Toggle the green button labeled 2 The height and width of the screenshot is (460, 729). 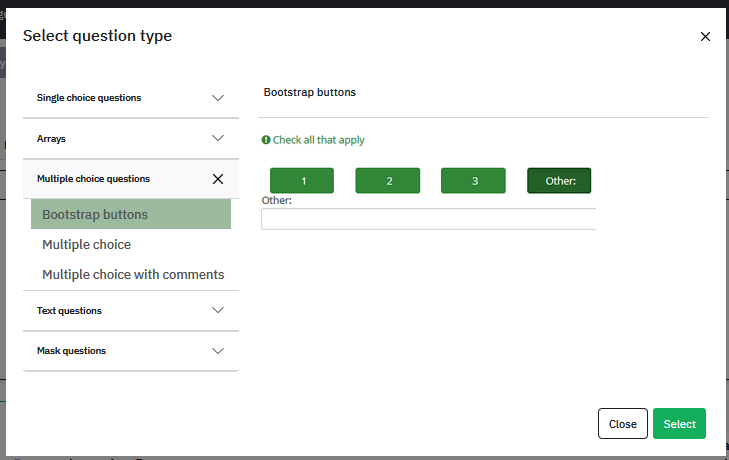click(388, 180)
